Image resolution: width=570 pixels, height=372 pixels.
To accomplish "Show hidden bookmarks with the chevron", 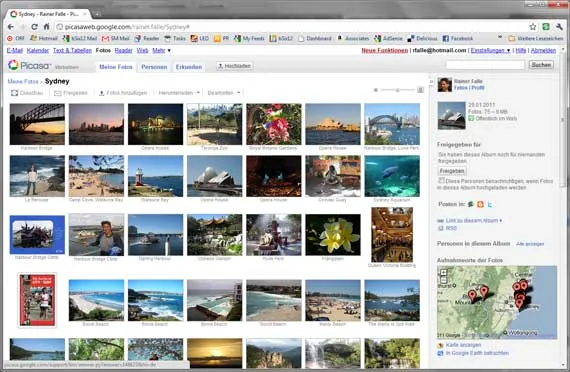I will point(500,37).
